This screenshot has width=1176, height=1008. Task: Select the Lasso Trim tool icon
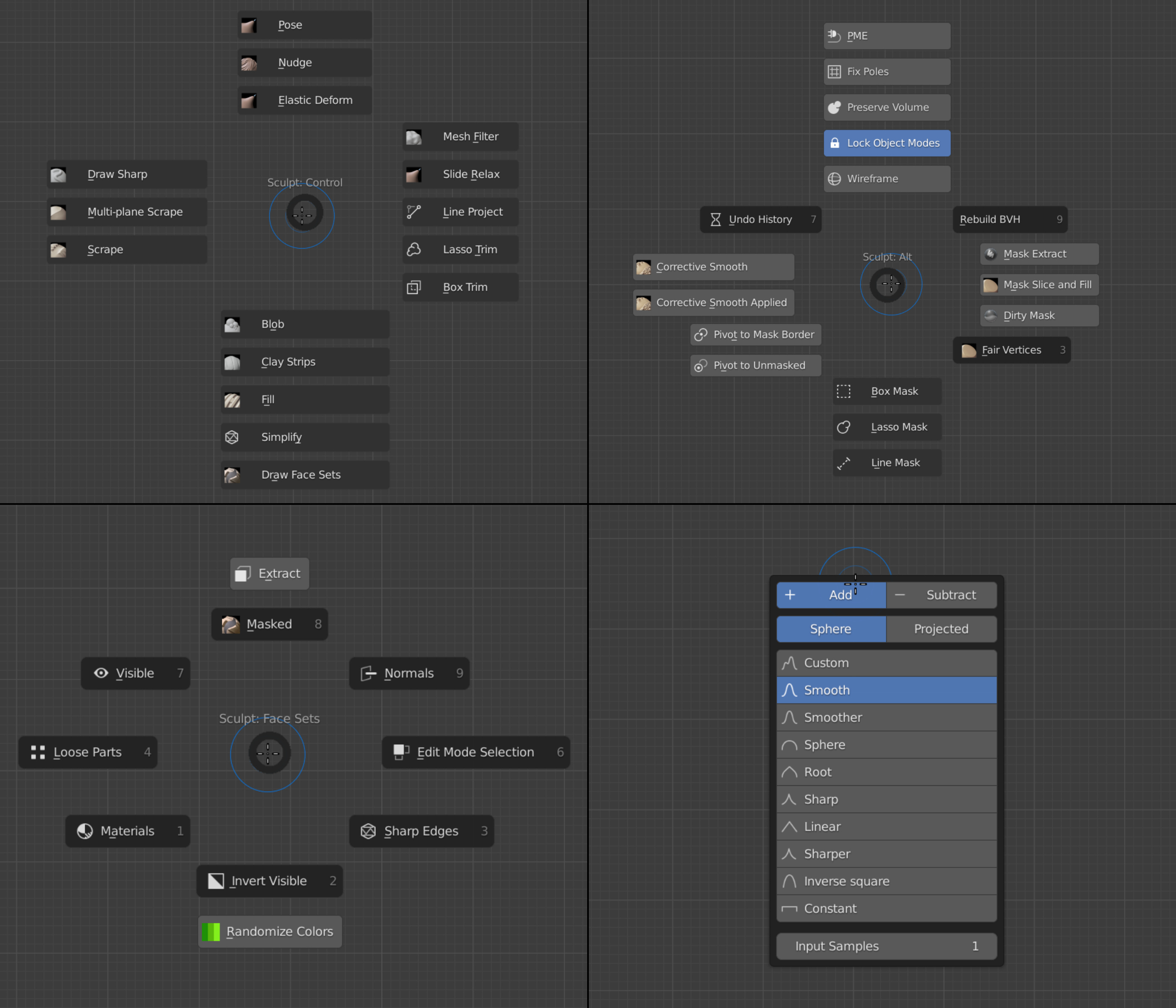(x=414, y=249)
